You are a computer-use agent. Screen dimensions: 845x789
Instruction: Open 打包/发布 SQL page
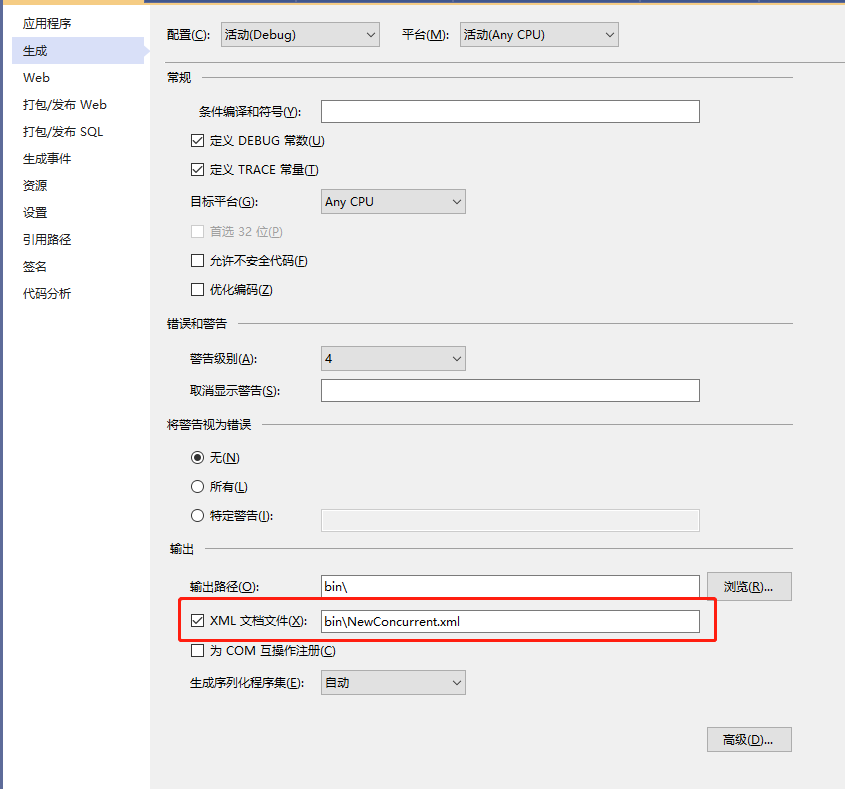[x=63, y=132]
